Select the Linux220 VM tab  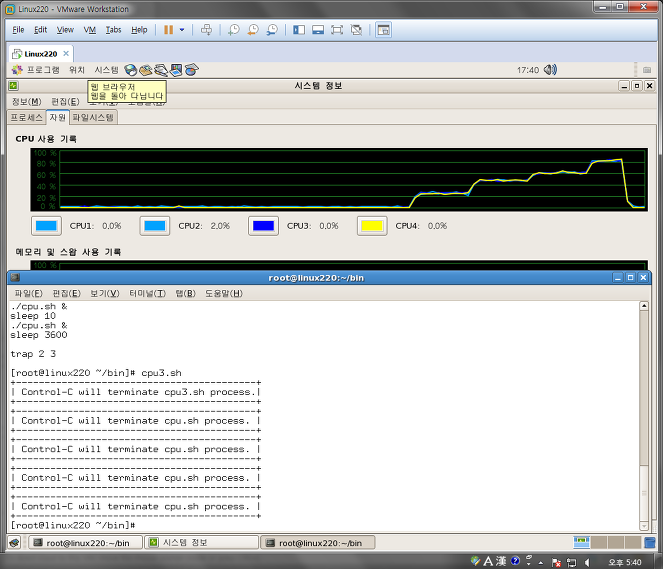41,54
